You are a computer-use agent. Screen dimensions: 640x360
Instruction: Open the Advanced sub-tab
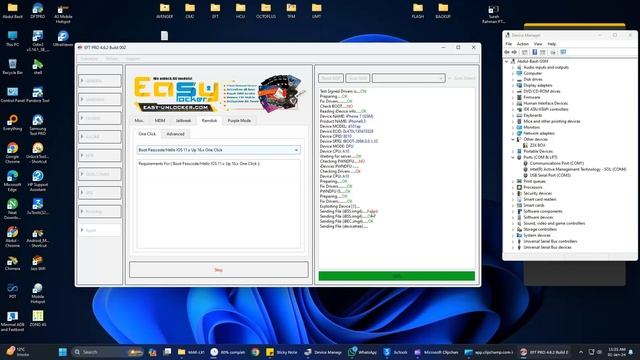point(175,134)
